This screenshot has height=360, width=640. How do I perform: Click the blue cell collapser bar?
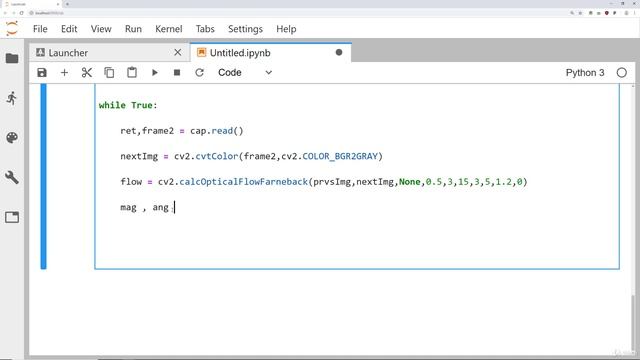[43, 176]
